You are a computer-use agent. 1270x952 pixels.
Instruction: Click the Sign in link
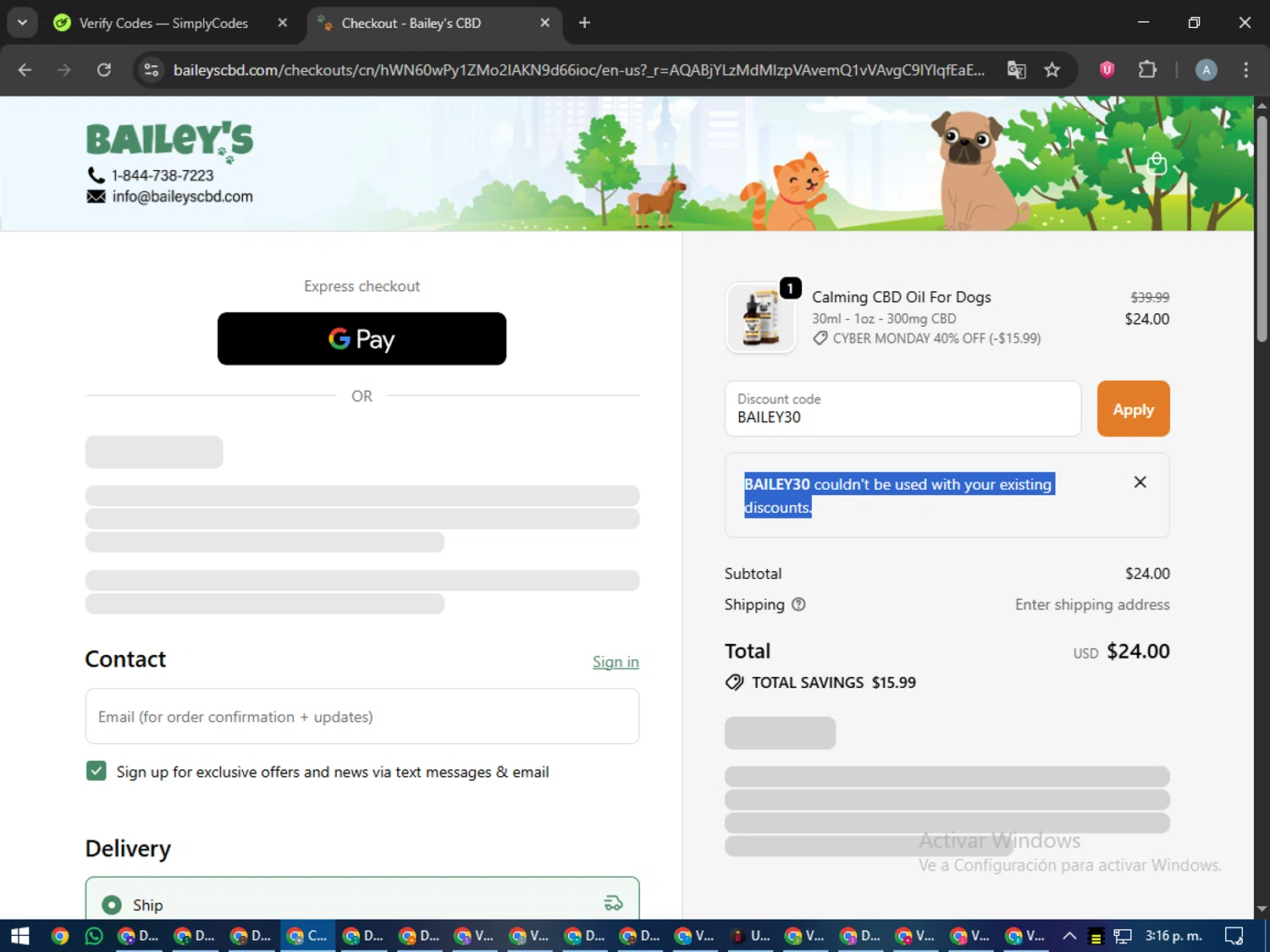click(616, 662)
